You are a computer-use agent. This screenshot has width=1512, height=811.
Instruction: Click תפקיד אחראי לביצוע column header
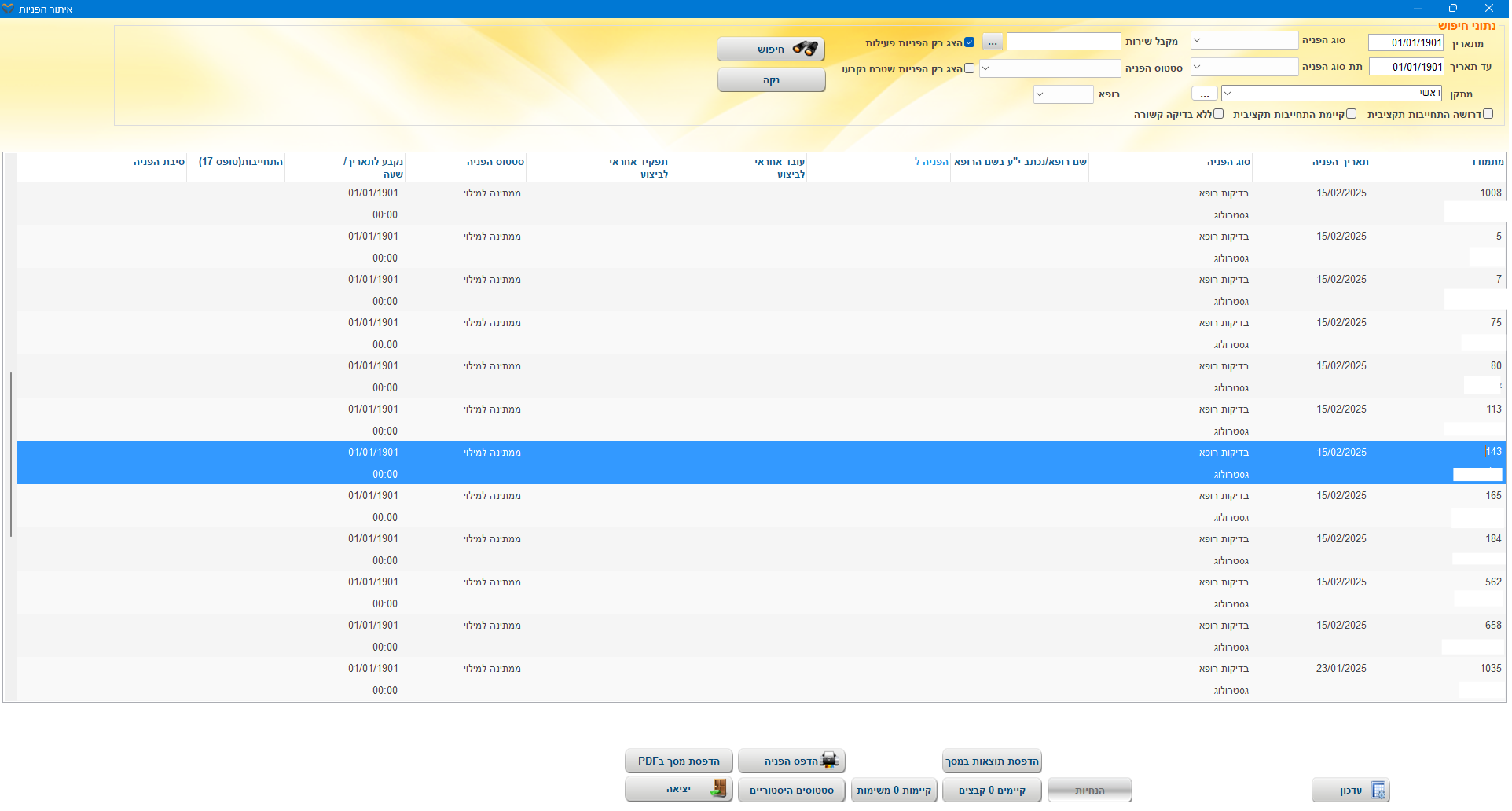tap(598, 167)
